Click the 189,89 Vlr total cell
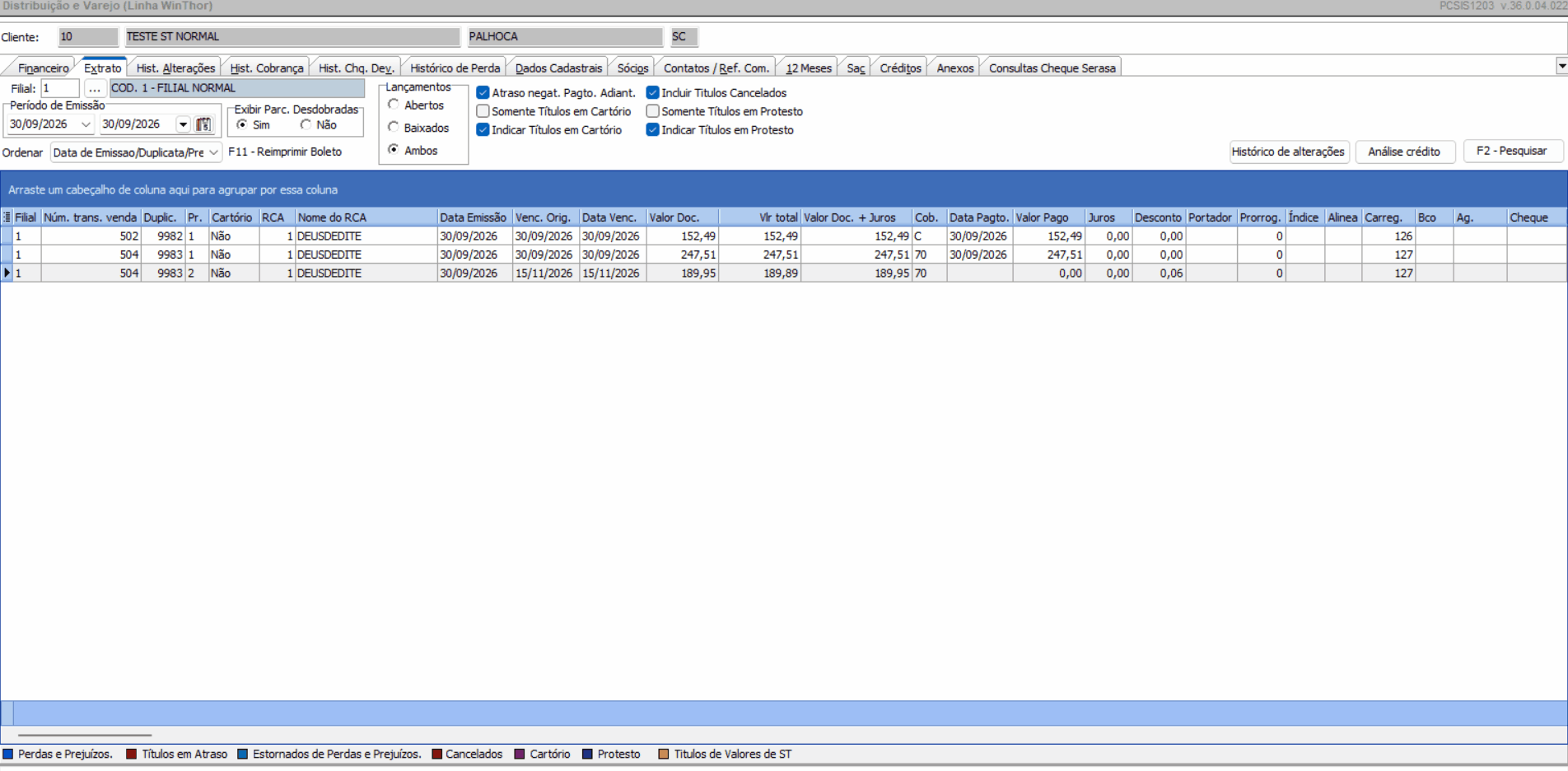 (x=759, y=273)
